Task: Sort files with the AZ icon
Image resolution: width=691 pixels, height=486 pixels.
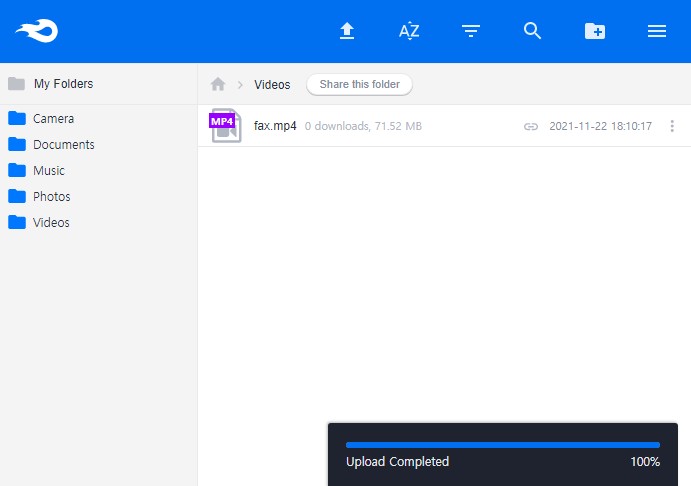Action: 409,31
